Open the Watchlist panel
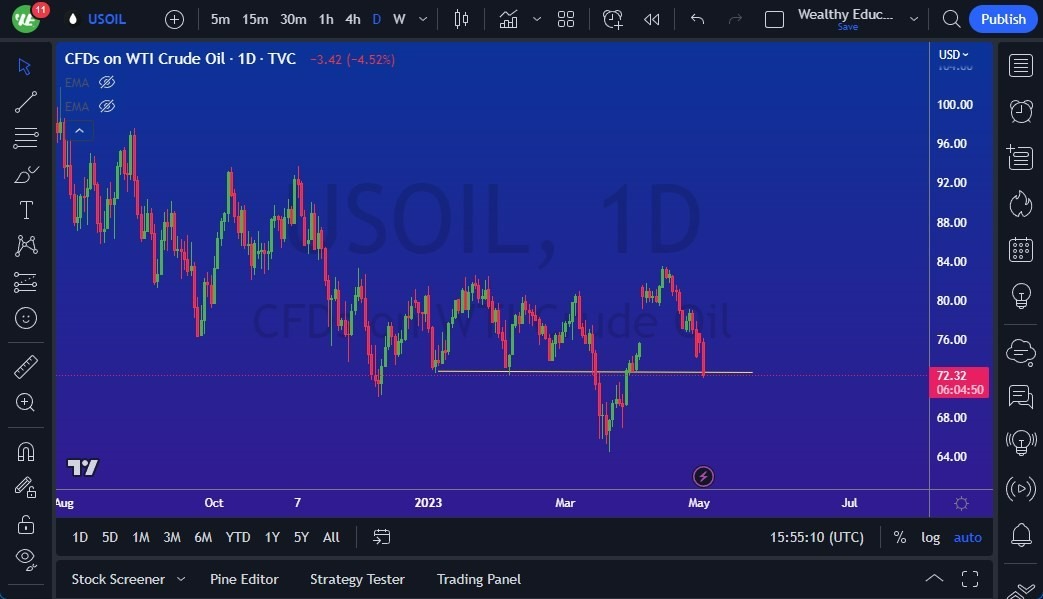This screenshot has width=1043, height=599. click(1020, 65)
